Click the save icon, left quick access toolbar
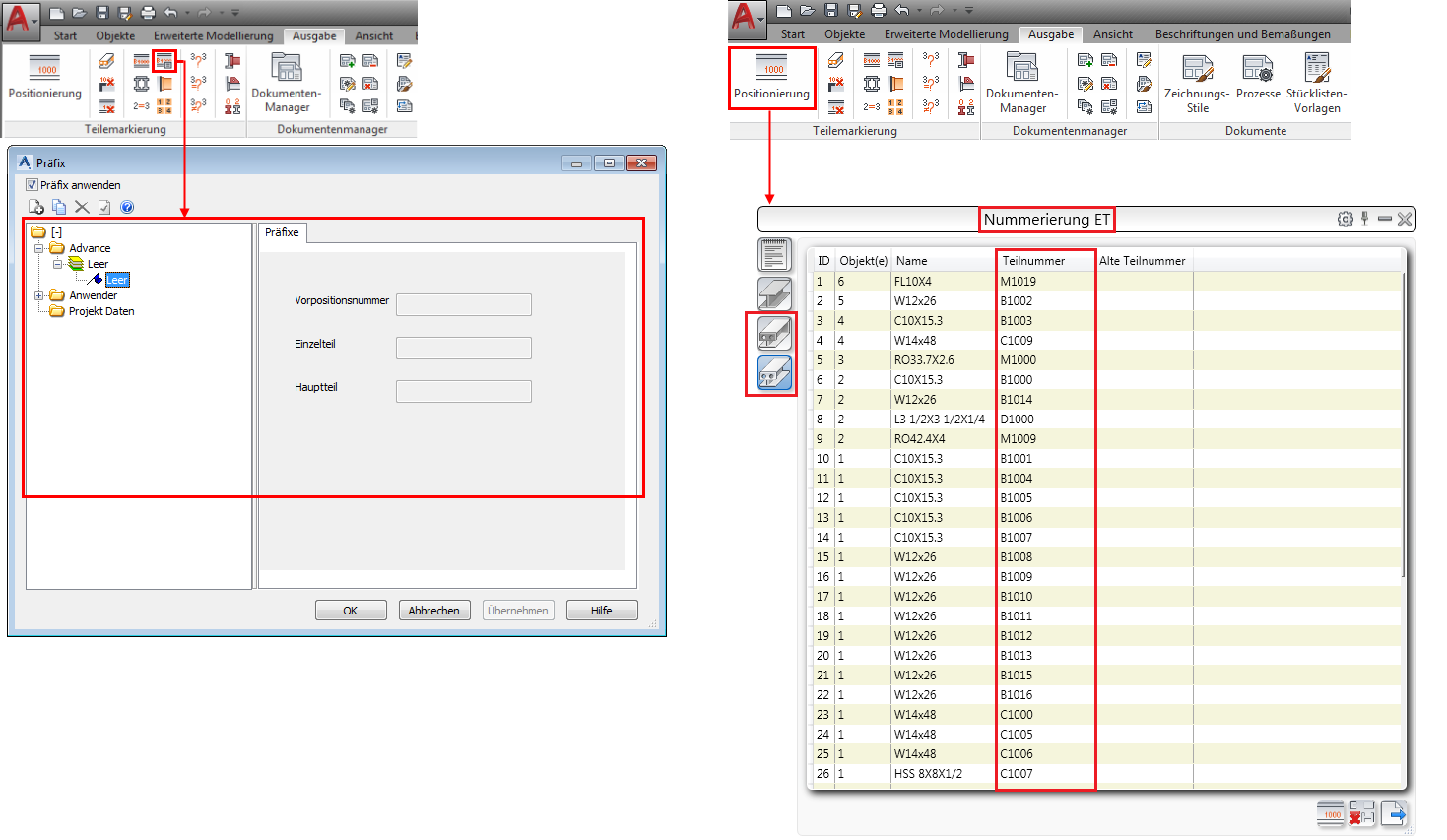Screen dimensions: 1447x840 coord(102,13)
